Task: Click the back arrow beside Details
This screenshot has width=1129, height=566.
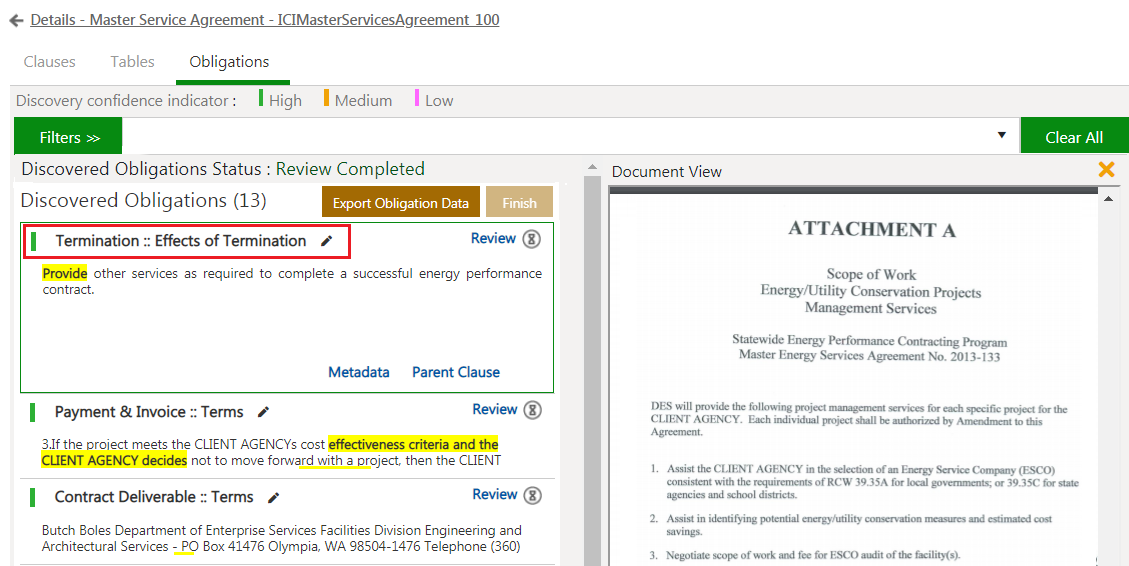Action: tap(16, 20)
